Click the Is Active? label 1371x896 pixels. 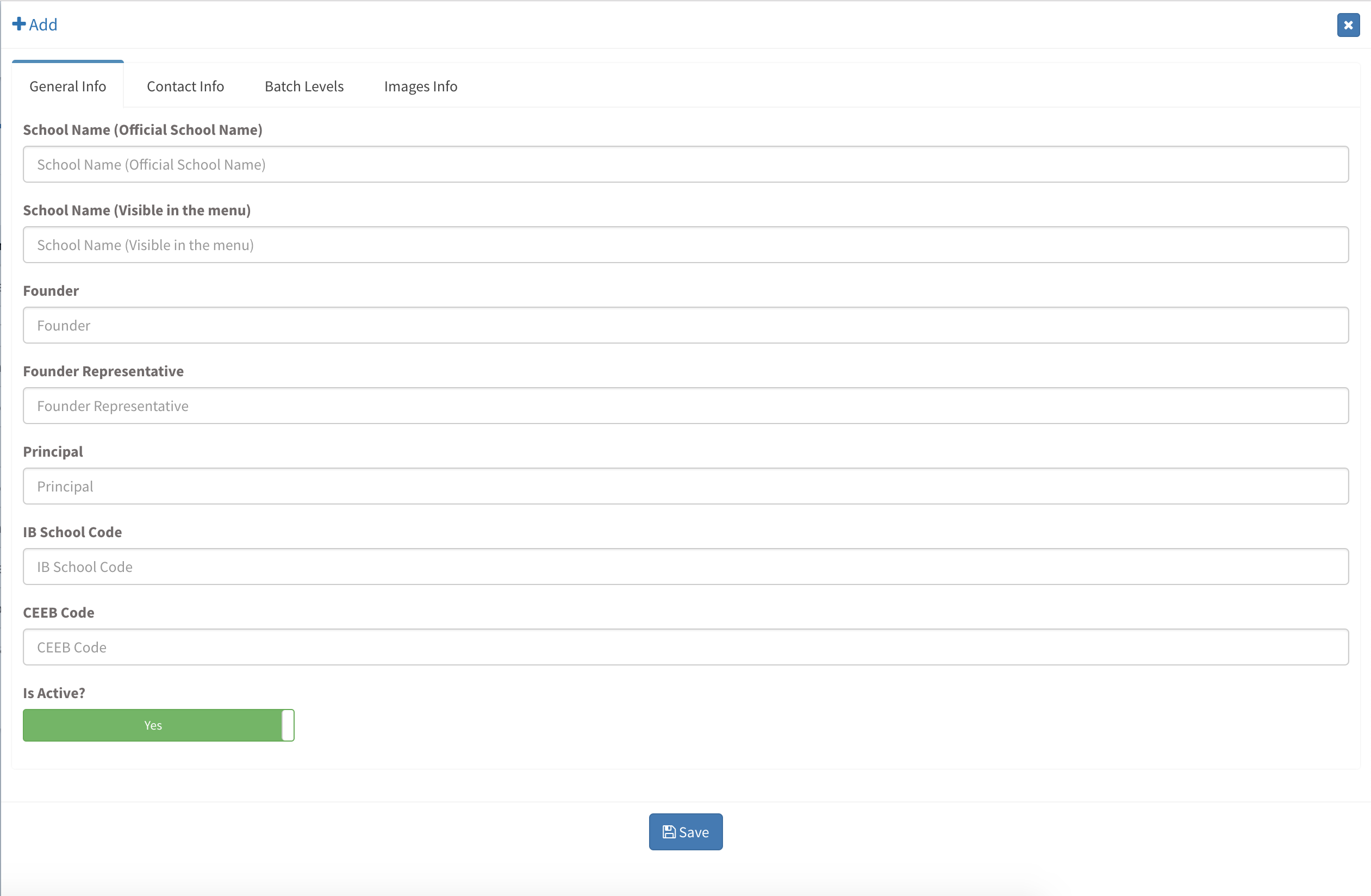54,693
